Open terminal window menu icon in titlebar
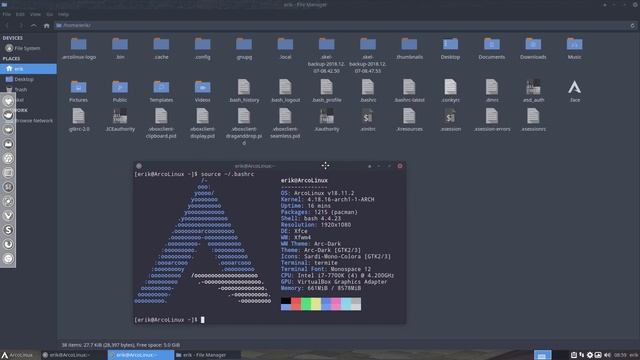 [x=139, y=166]
